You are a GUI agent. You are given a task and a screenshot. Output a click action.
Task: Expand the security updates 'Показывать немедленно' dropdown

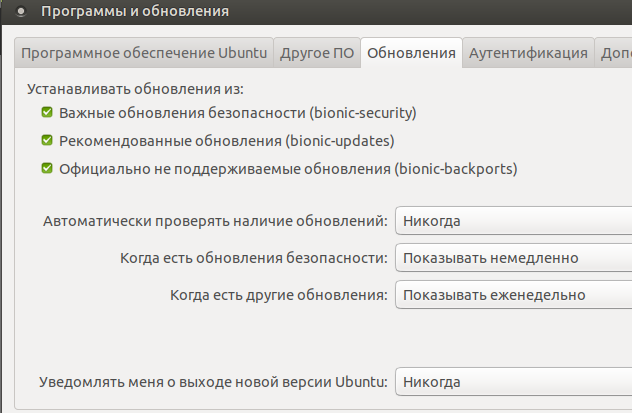tap(513, 258)
